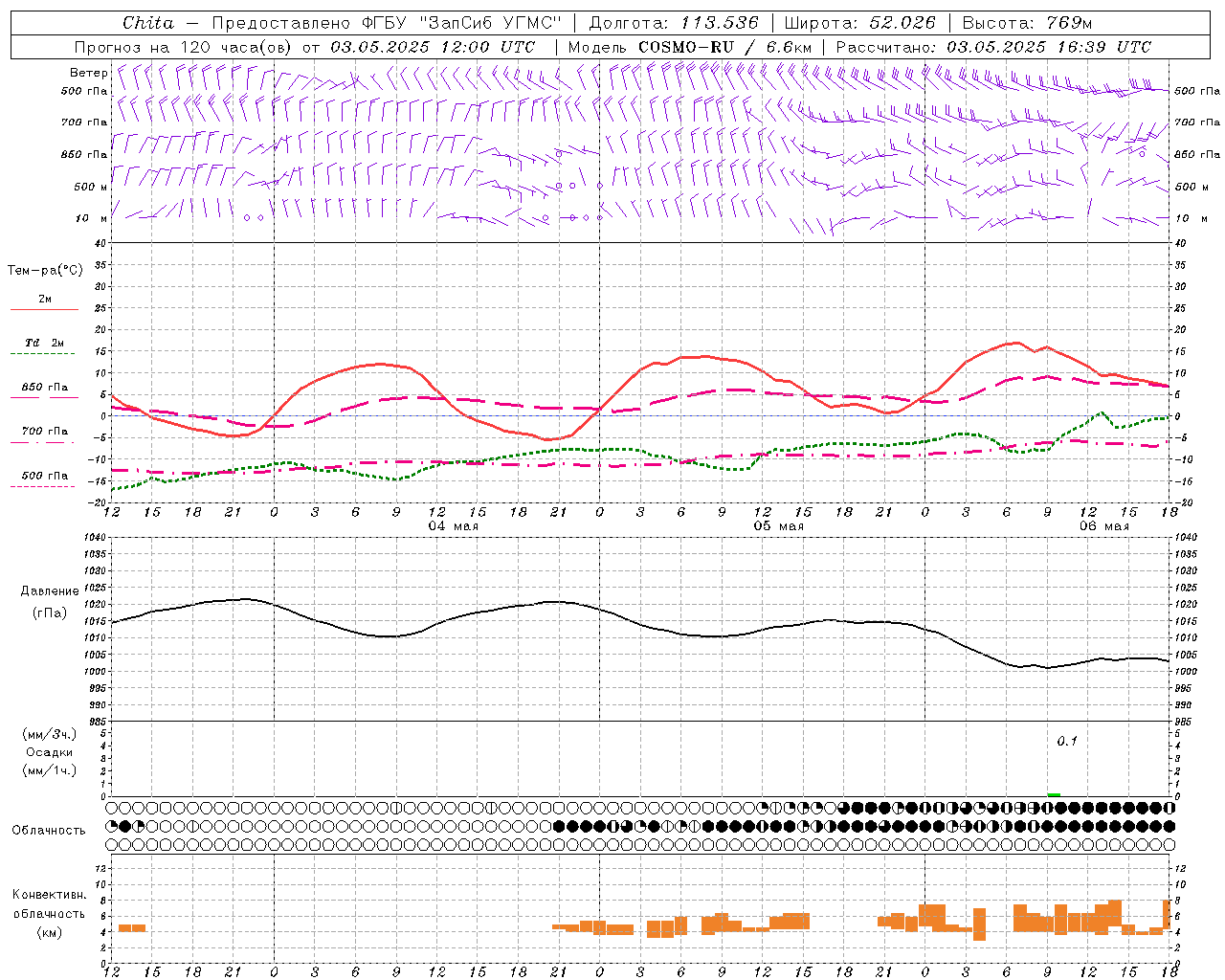Click the "Тем-ра(°C)" temperature panel label
This screenshot has height=980, width=1225.
[45, 271]
